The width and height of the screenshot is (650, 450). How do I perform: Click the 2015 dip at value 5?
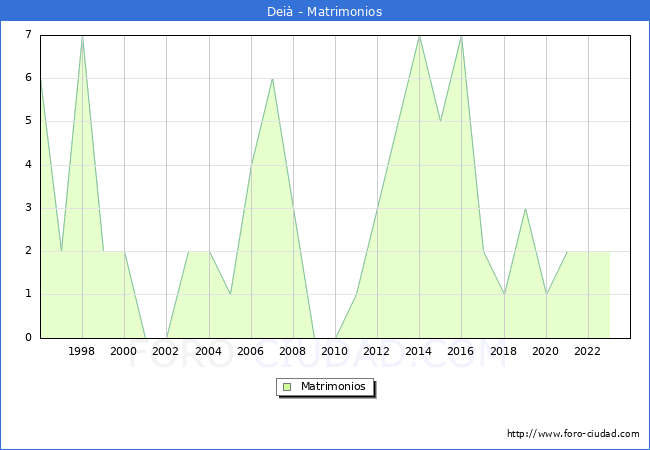pos(440,121)
